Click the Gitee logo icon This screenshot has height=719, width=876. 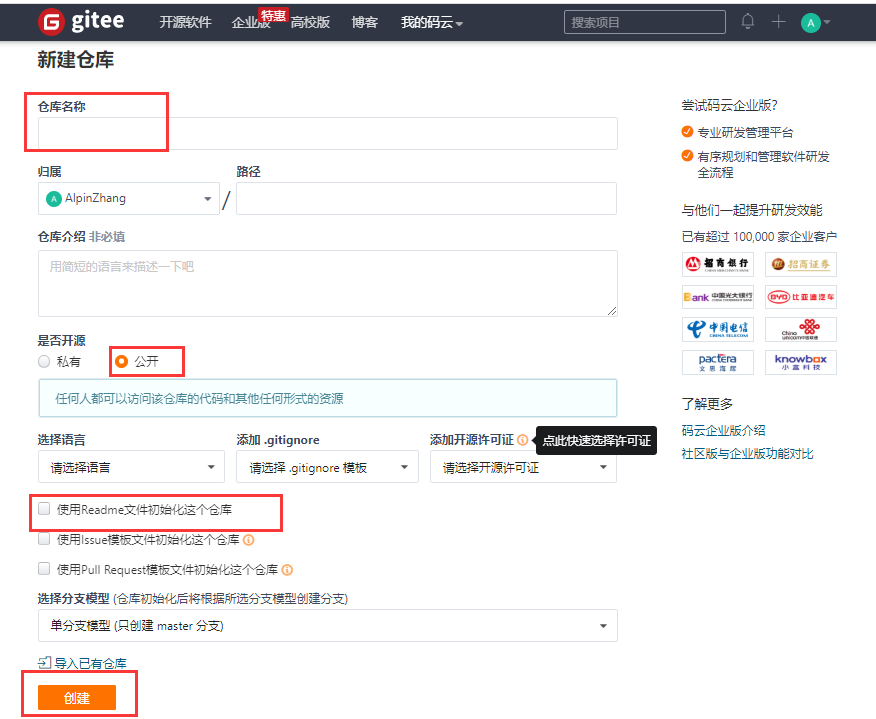(51, 22)
